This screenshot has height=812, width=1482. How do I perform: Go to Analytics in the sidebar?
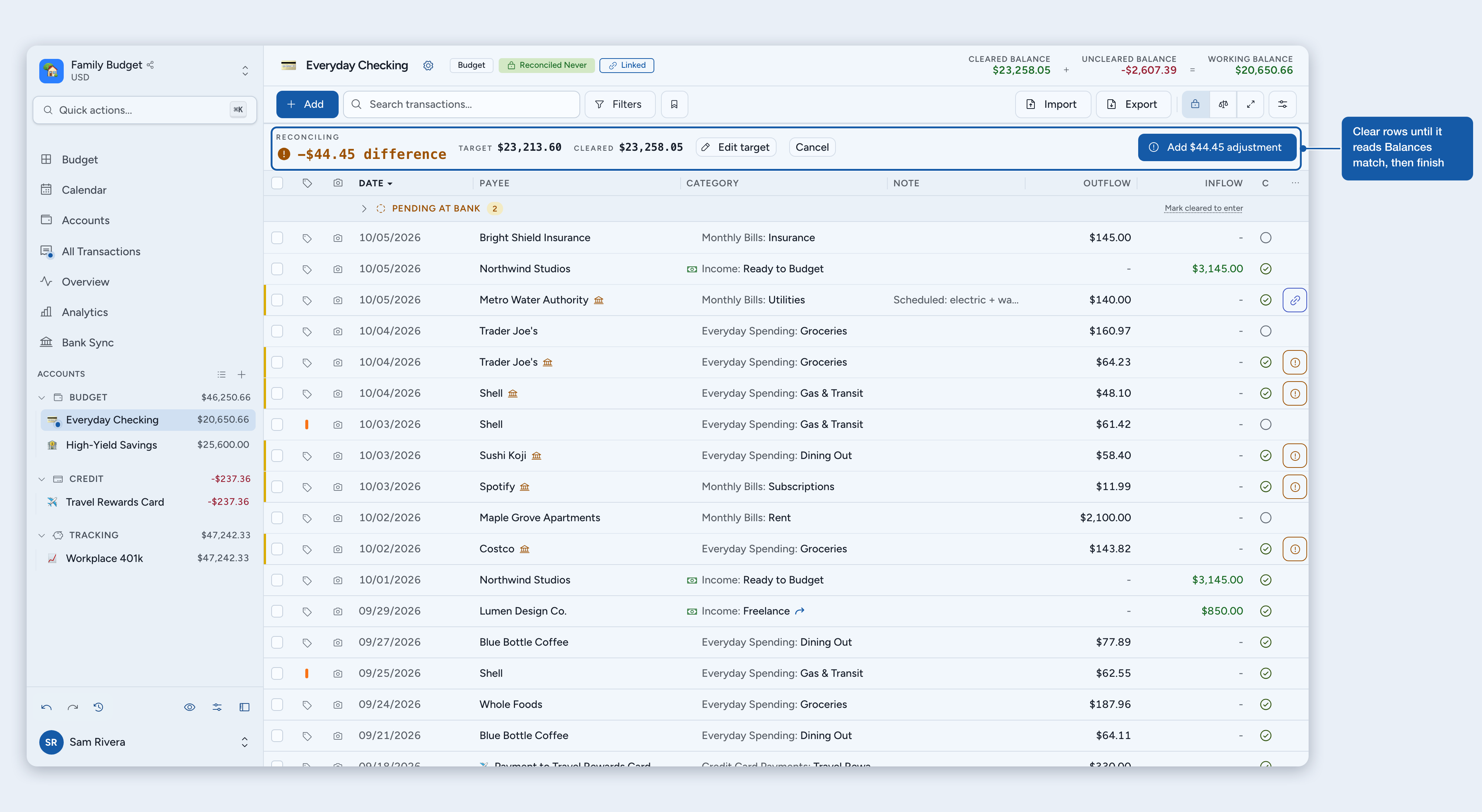tap(84, 312)
